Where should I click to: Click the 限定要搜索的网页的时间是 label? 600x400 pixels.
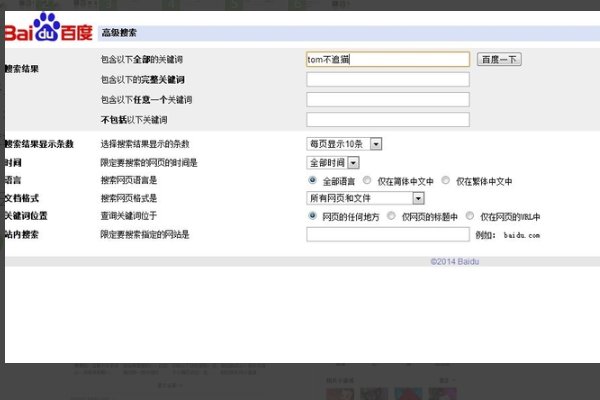tap(149, 163)
